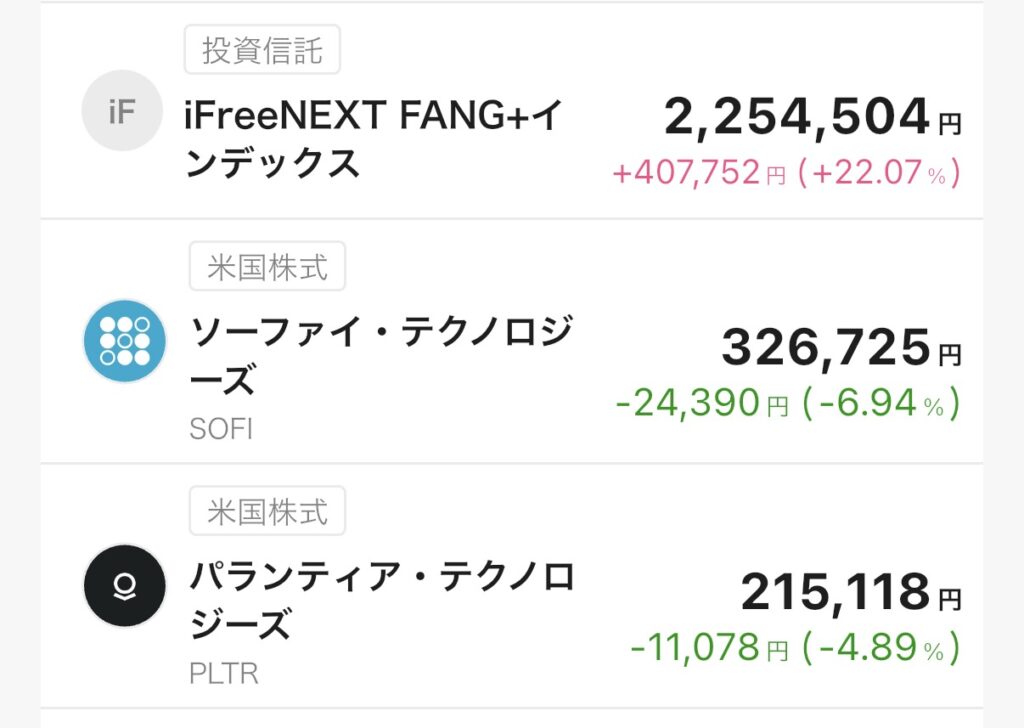The image size is (1024, 728).
Task: Tap the 2,254,504円 valuation amount
Action: coord(812,119)
